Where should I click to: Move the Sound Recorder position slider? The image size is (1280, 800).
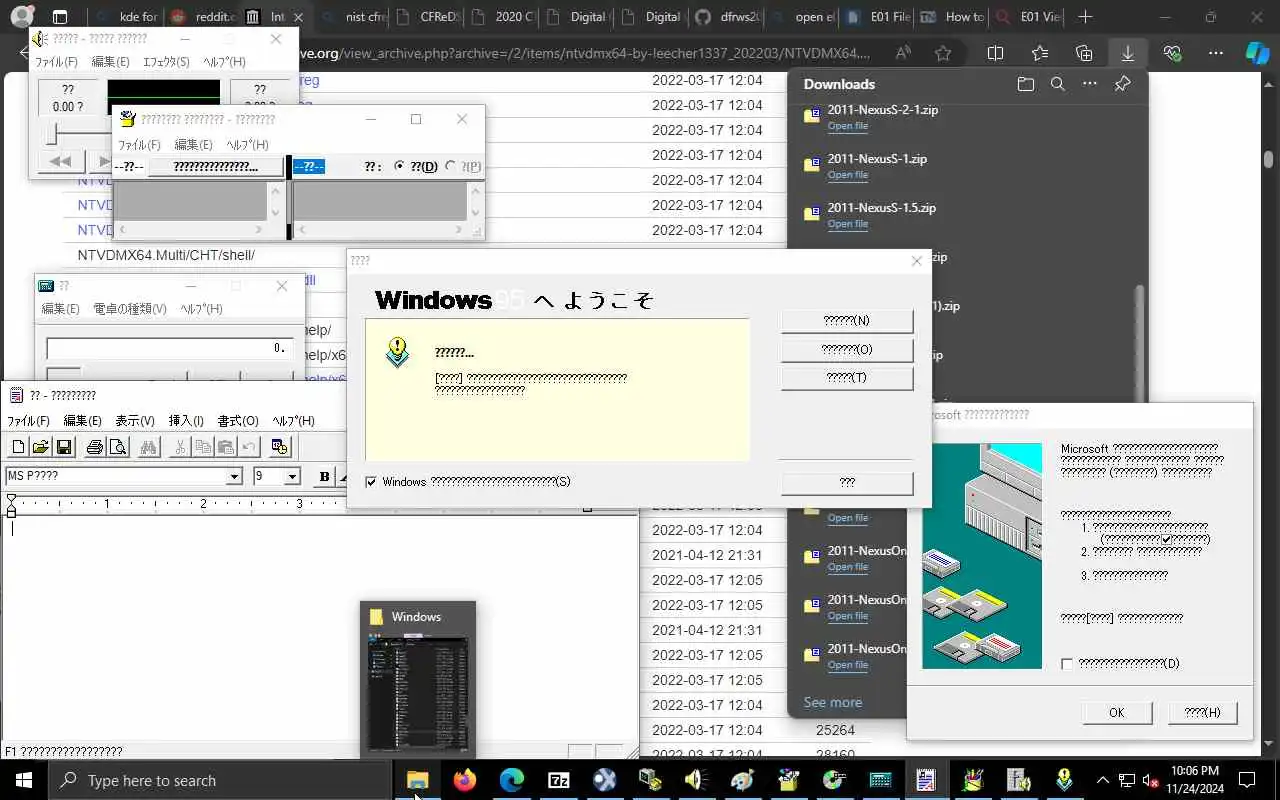51,133
